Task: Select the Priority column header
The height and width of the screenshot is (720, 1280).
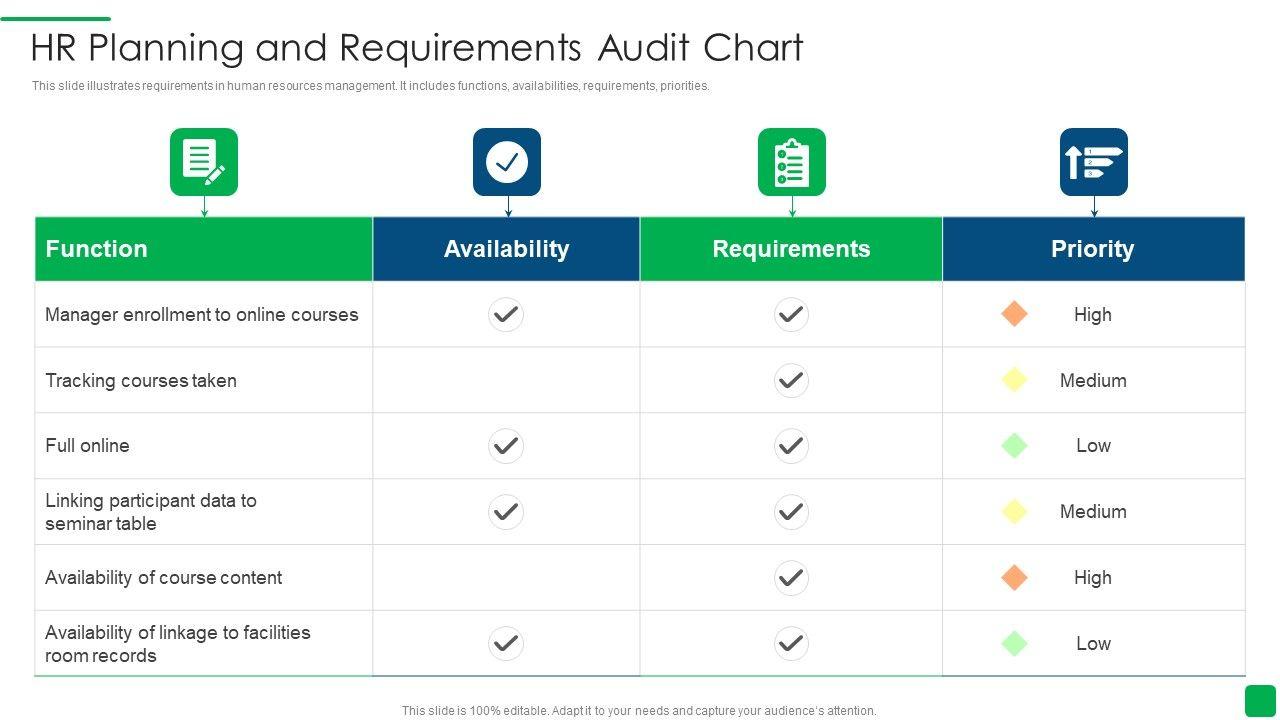Action: pyautogui.click(x=1093, y=249)
